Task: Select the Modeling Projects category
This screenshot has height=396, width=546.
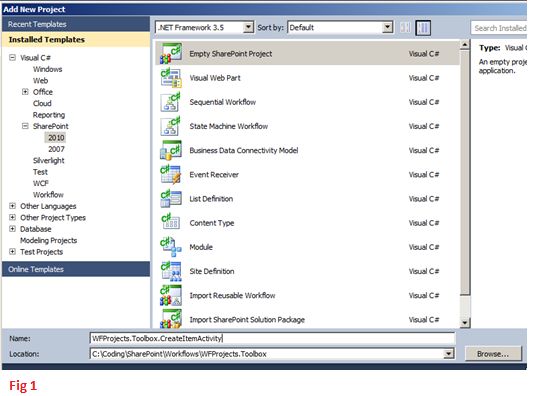Action: click(48, 240)
